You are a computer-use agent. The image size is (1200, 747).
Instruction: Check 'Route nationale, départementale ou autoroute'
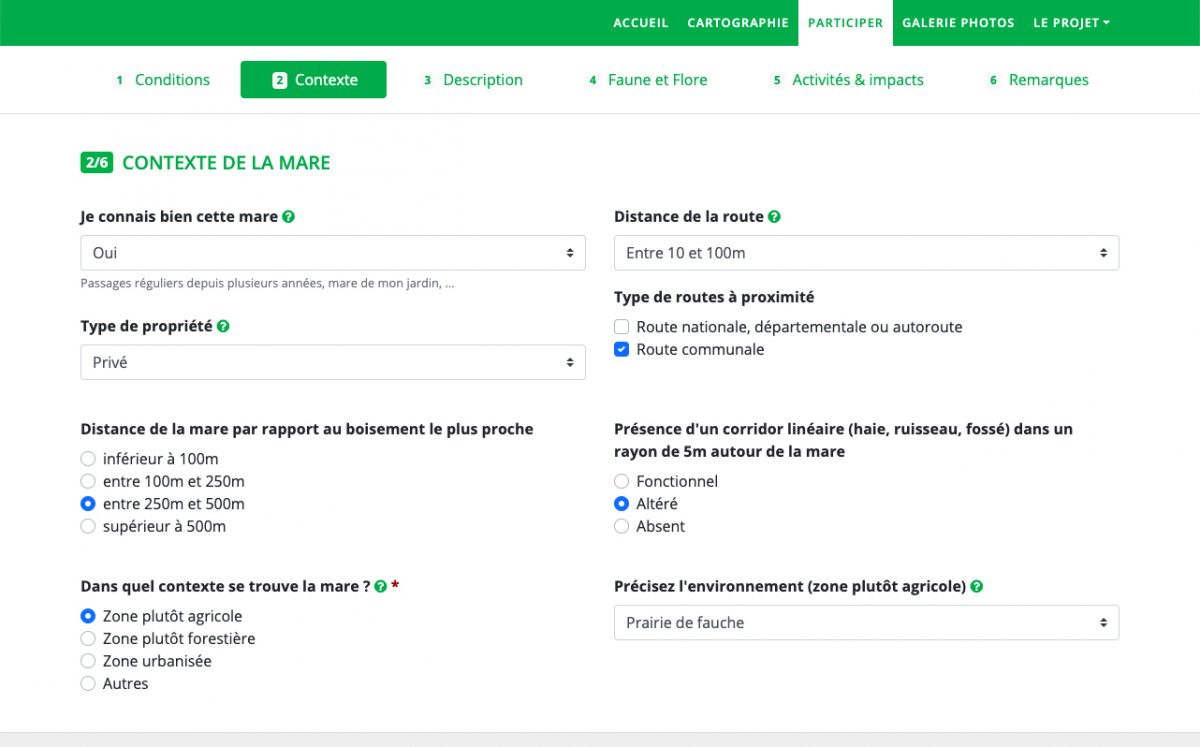point(622,327)
